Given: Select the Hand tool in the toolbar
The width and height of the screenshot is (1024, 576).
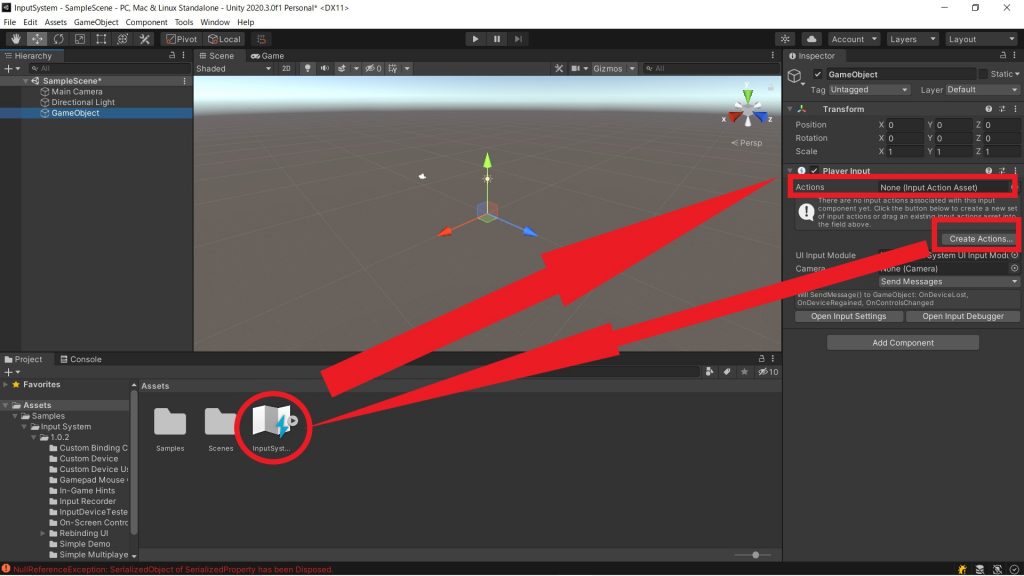Looking at the screenshot, I should tap(16, 38).
